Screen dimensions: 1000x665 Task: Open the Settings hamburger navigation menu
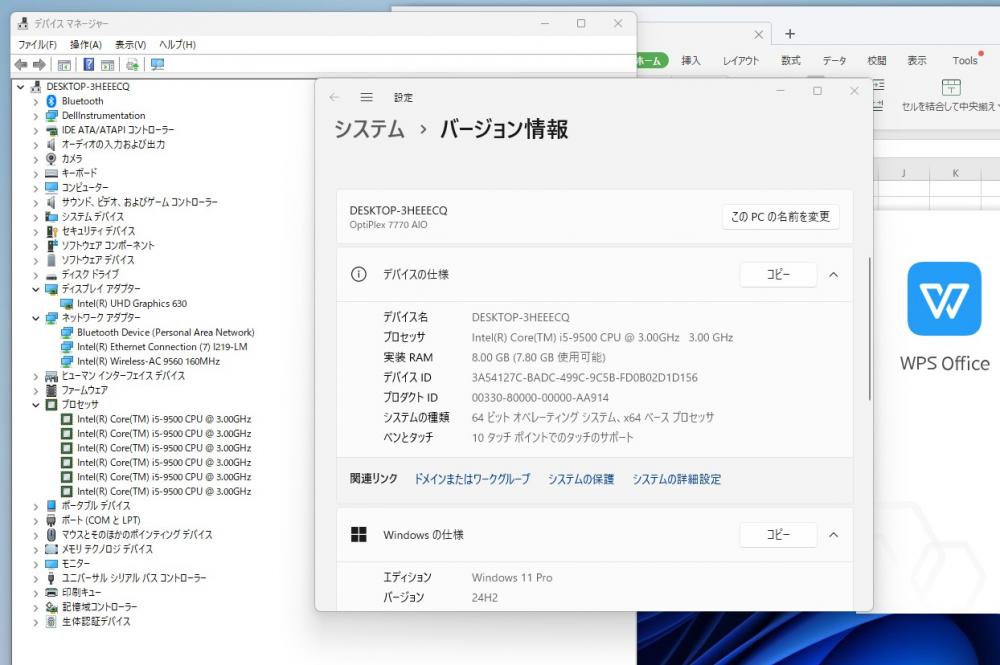coord(366,97)
